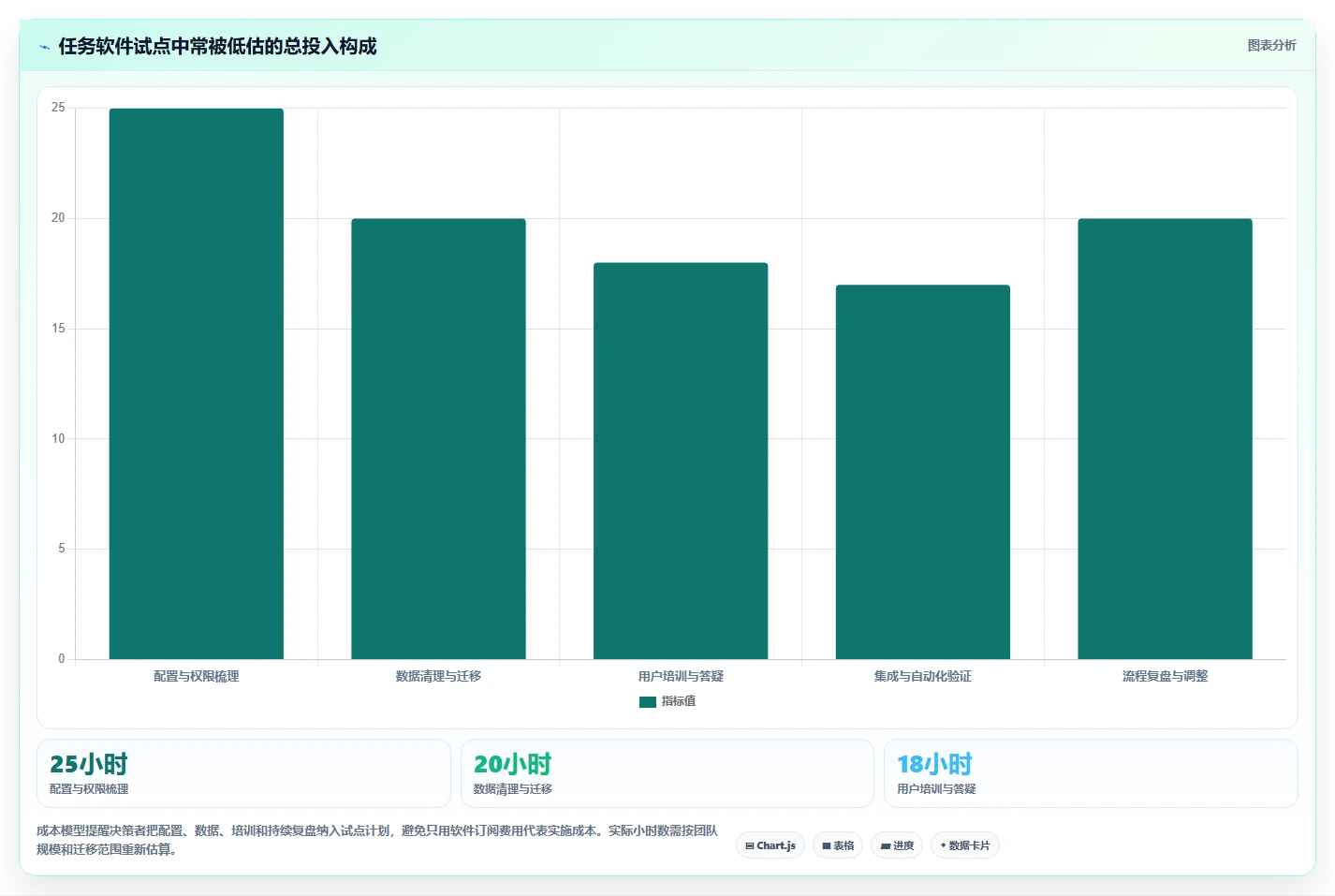The image size is (1335, 896).
Task: Click the 进度 tag chip
Action: click(x=897, y=845)
